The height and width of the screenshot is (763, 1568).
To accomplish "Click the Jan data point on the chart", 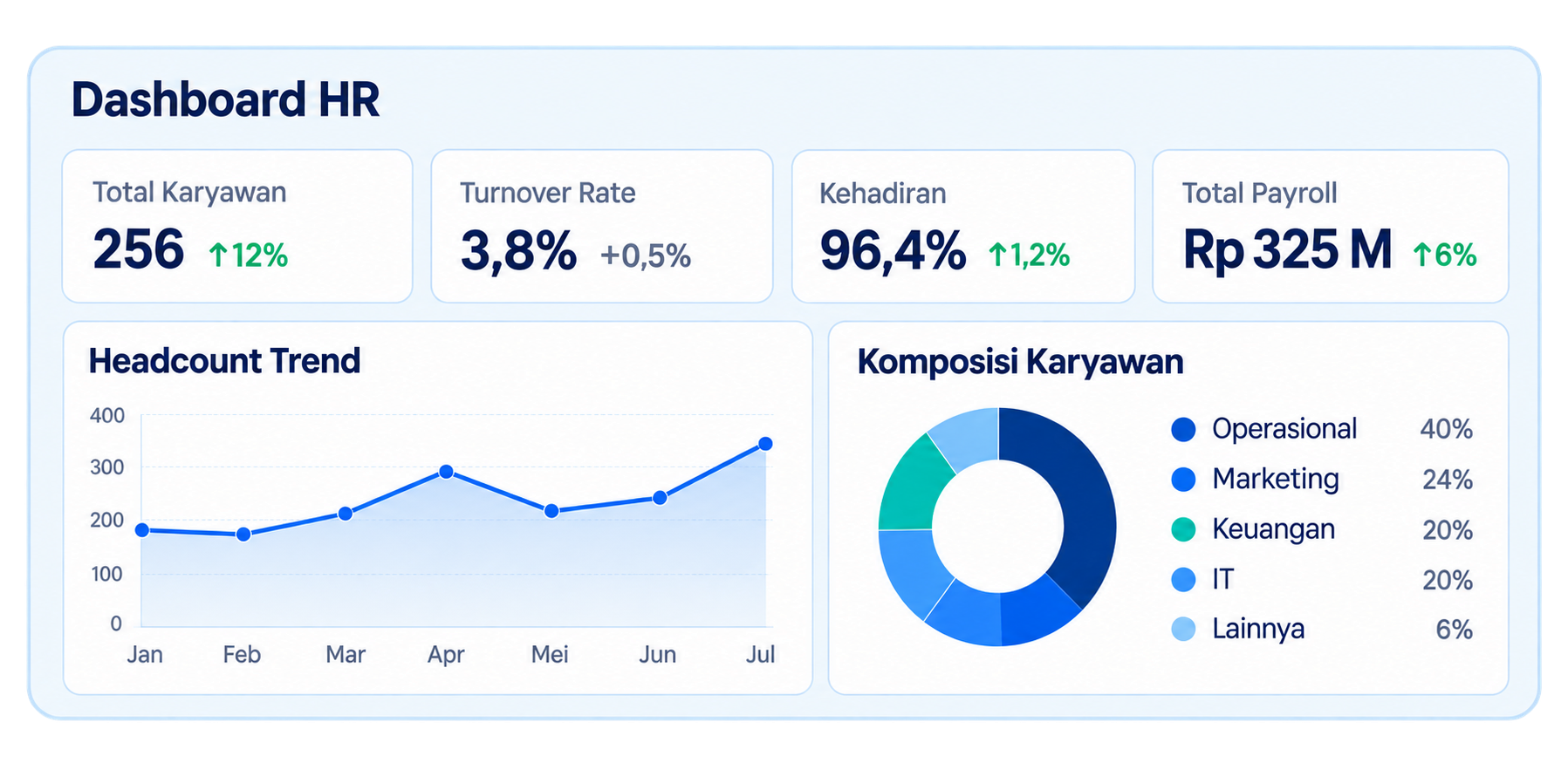I will point(142,529).
